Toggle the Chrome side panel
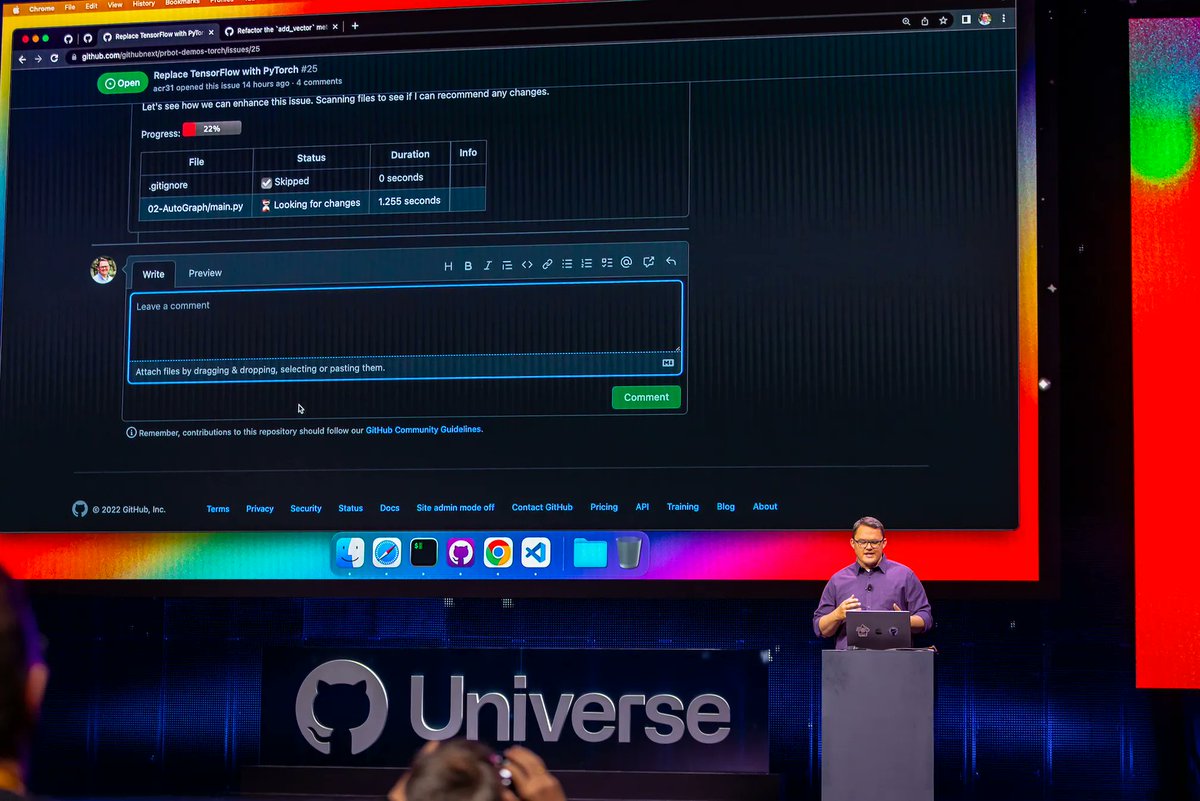The width and height of the screenshot is (1200, 801). [966, 19]
